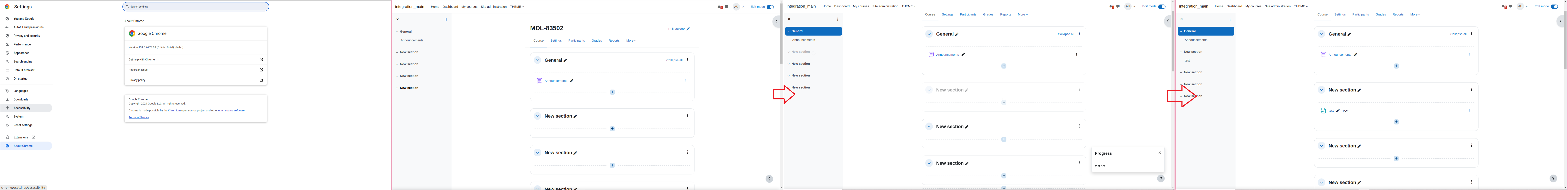Screen dimensions: 1568x190
Task: Add activity to General in MDL-83502 window
Action: [x=612, y=92]
